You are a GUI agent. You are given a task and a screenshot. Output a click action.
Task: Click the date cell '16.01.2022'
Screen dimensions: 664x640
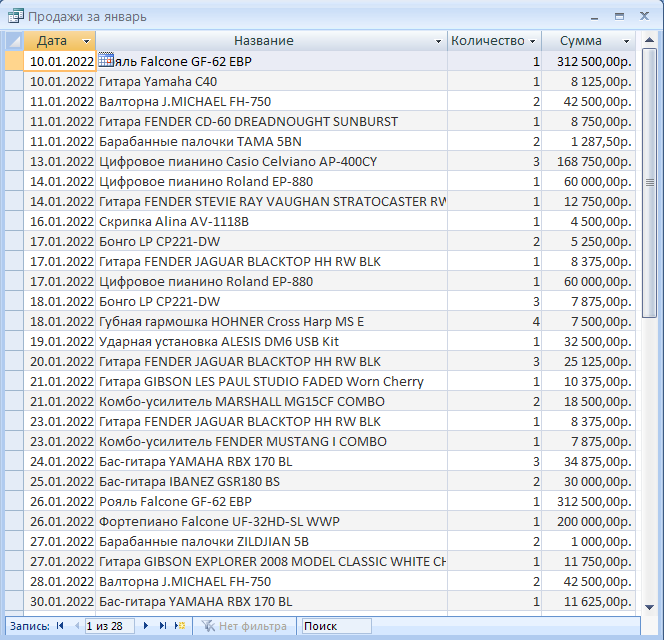(x=60, y=222)
